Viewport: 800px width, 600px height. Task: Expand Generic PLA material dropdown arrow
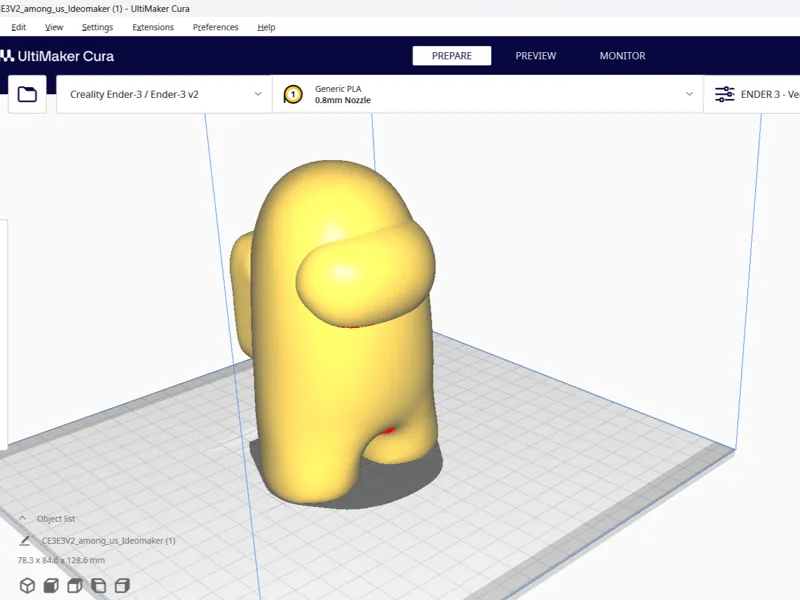(689, 94)
